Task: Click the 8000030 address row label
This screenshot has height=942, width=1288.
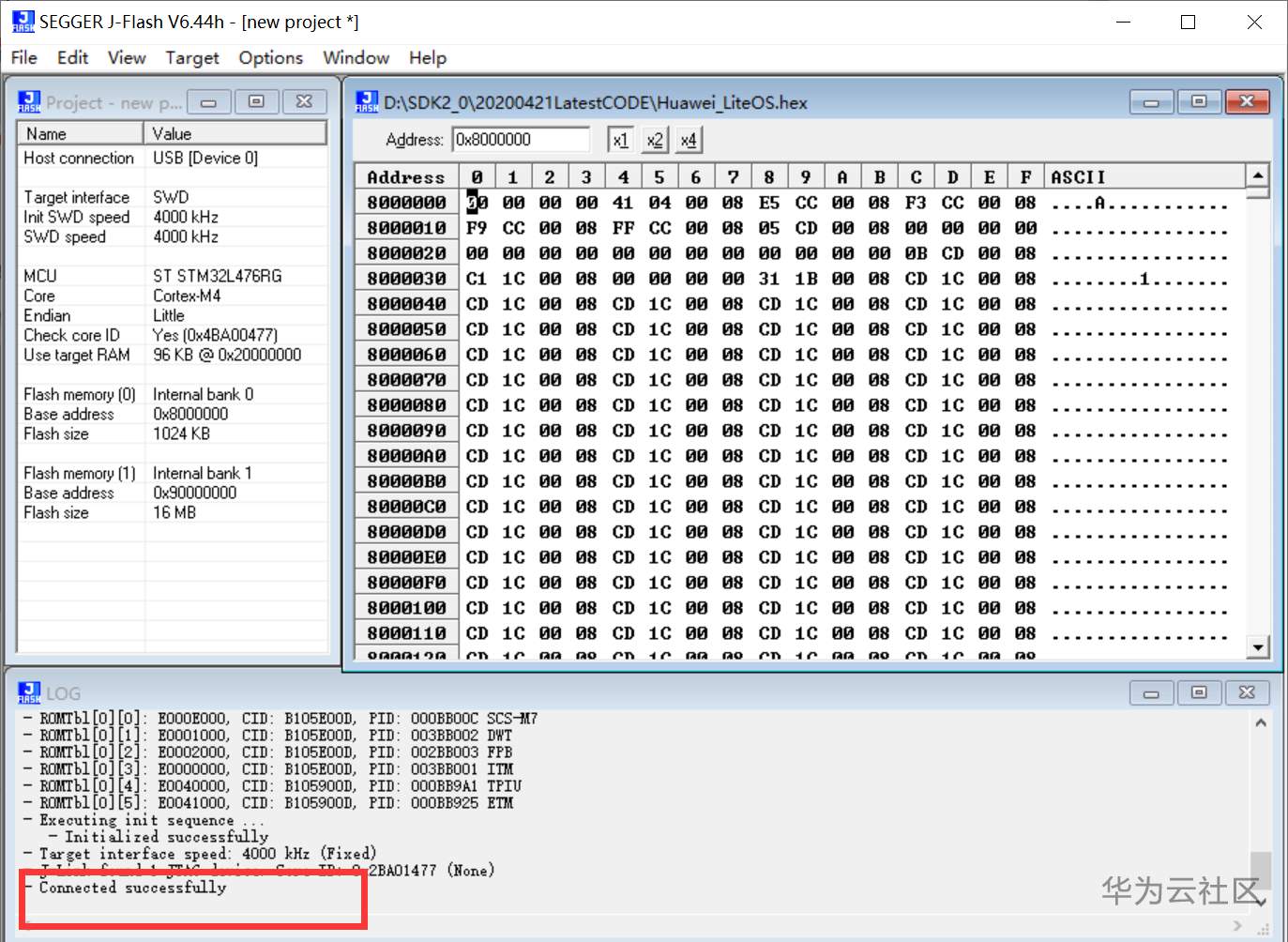Action: [x=406, y=279]
